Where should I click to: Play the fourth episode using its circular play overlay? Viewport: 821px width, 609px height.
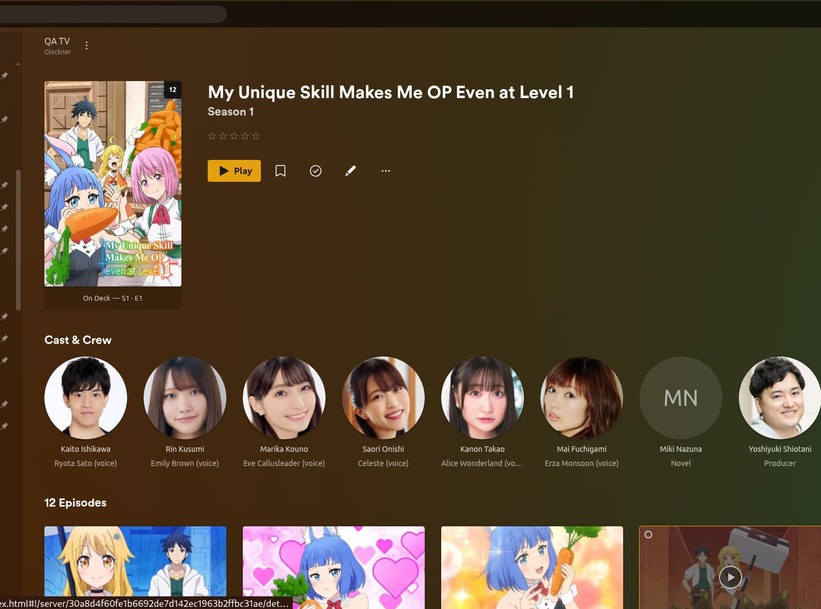(x=730, y=578)
